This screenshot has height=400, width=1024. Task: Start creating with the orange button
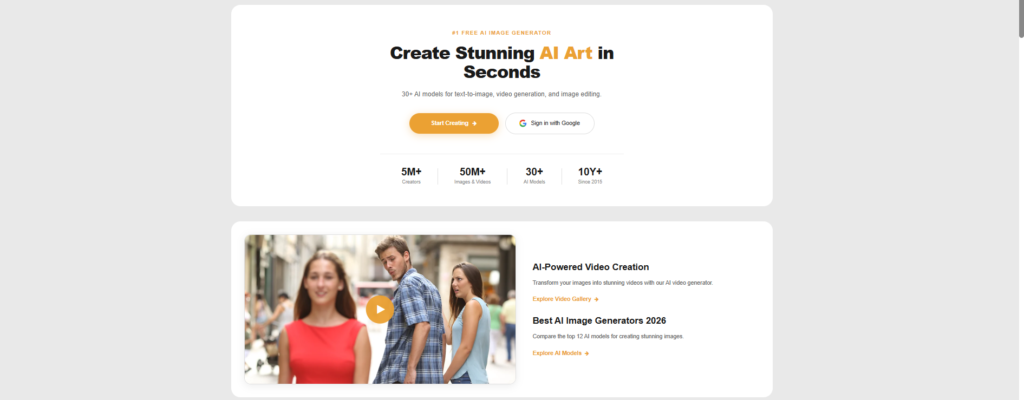(x=454, y=123)
